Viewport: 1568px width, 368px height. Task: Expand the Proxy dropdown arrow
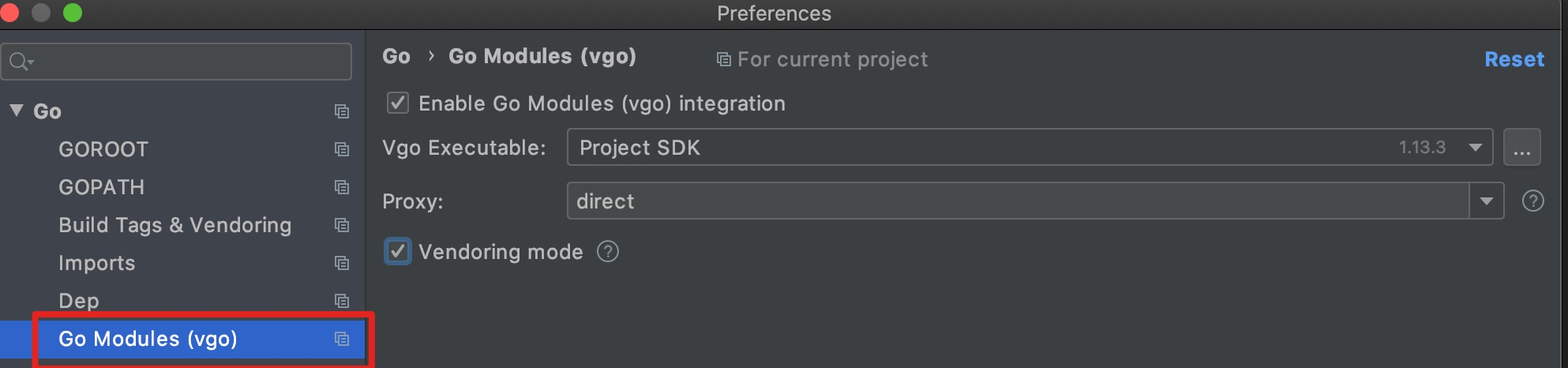point(1487,201)
